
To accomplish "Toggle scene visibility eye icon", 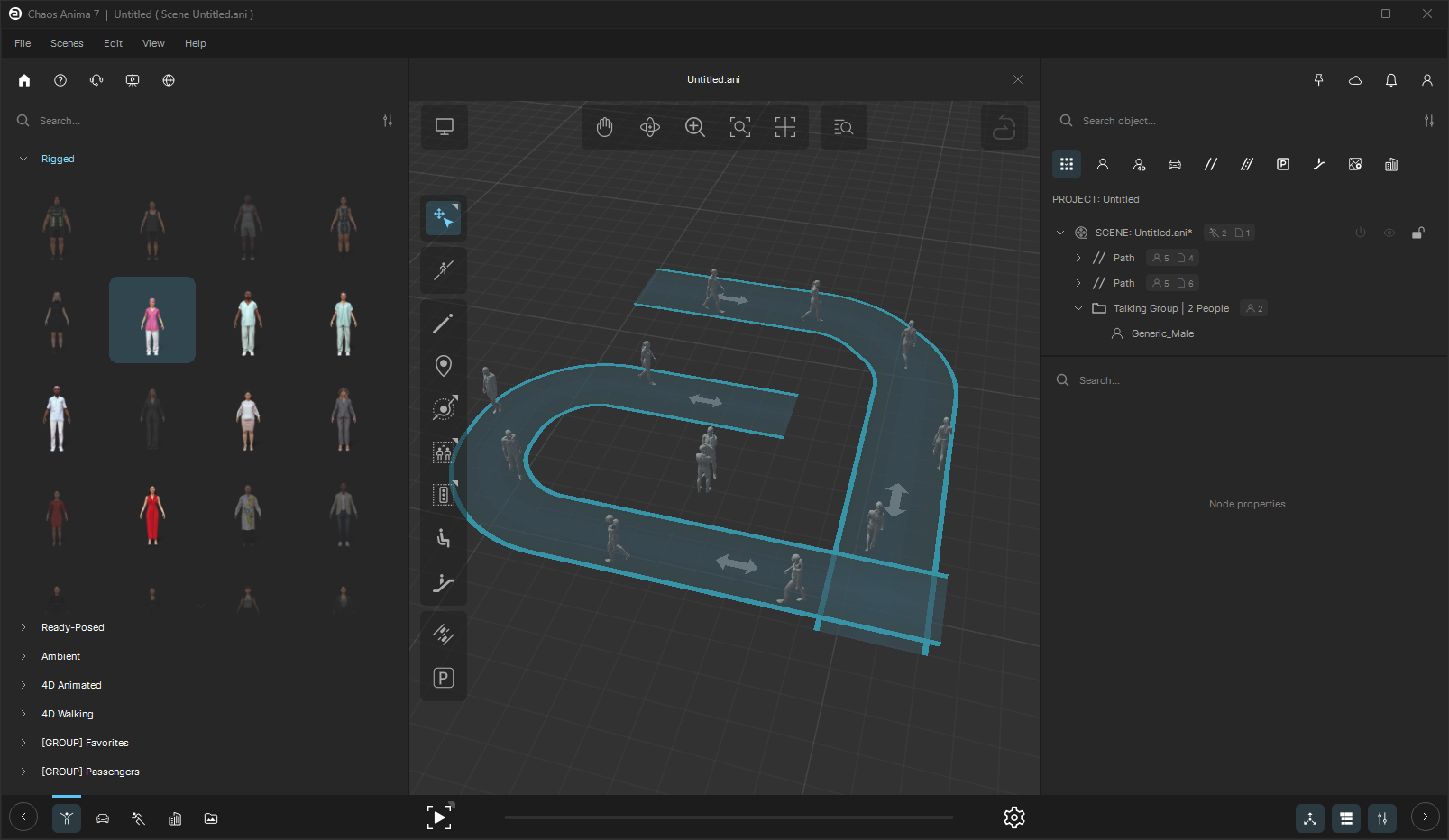I will 1389,233.
